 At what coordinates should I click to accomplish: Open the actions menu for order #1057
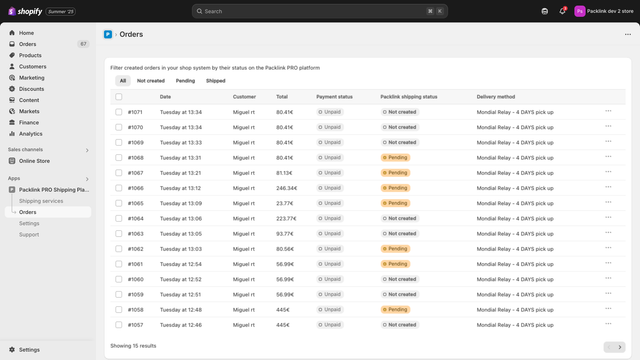(x=608, y=324)
